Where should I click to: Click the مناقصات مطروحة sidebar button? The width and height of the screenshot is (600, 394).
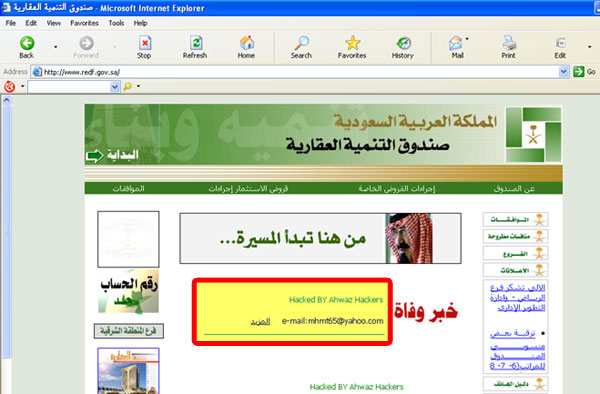(515, 236)
